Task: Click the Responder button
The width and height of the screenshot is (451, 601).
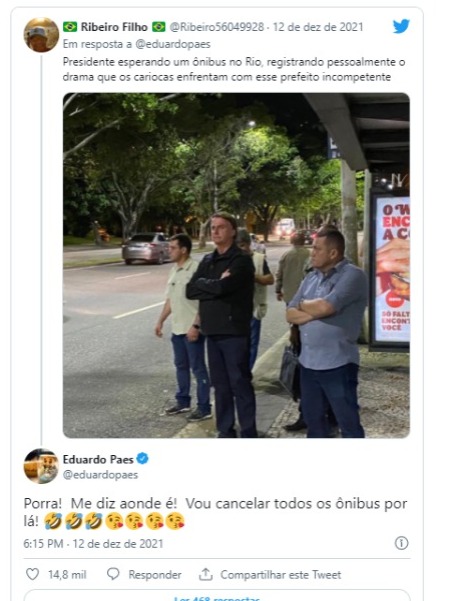Action: click(155, 574)
